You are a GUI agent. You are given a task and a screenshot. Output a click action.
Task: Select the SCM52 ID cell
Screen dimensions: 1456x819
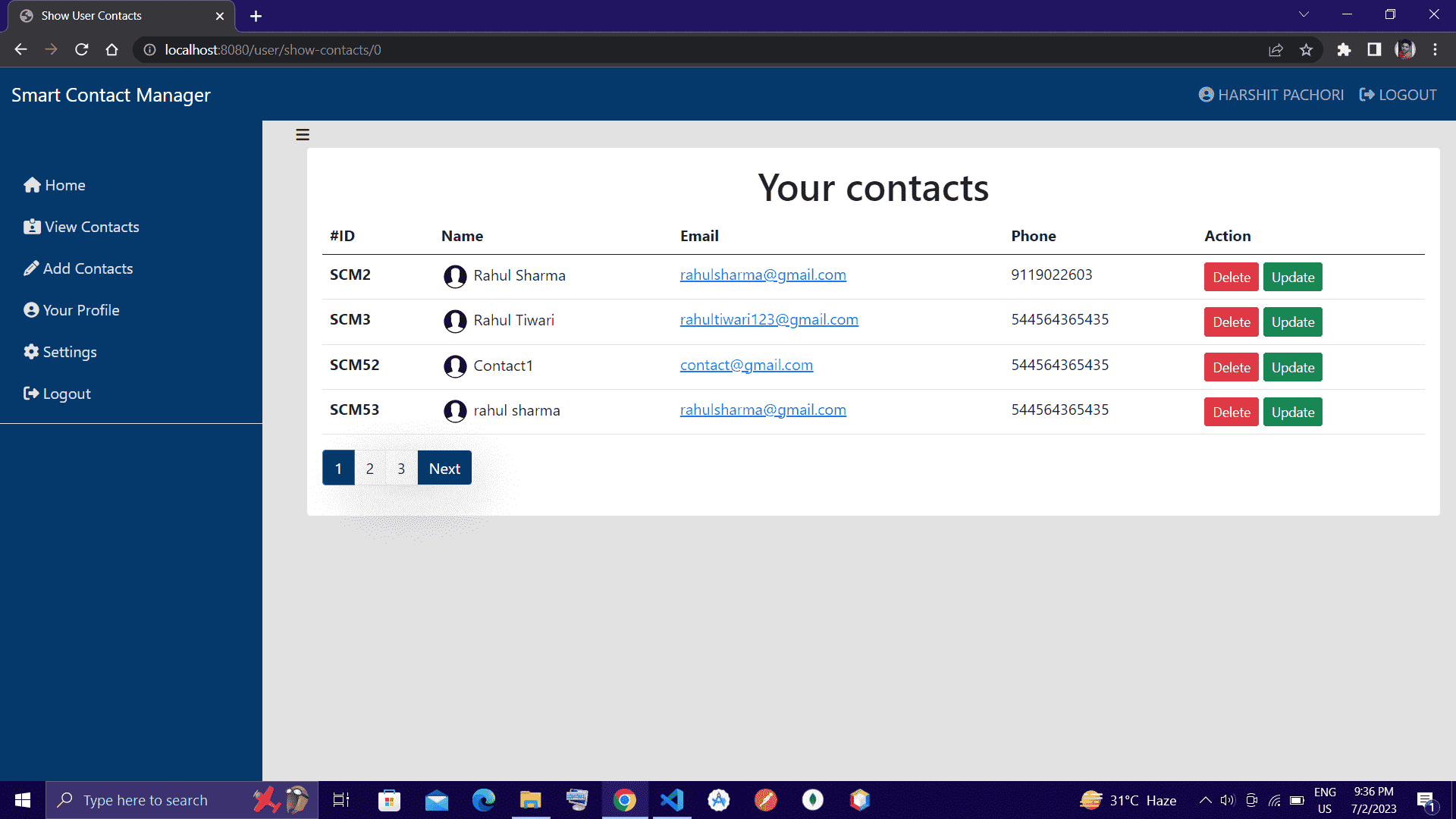pyautogui.click(x=354, y=365)
